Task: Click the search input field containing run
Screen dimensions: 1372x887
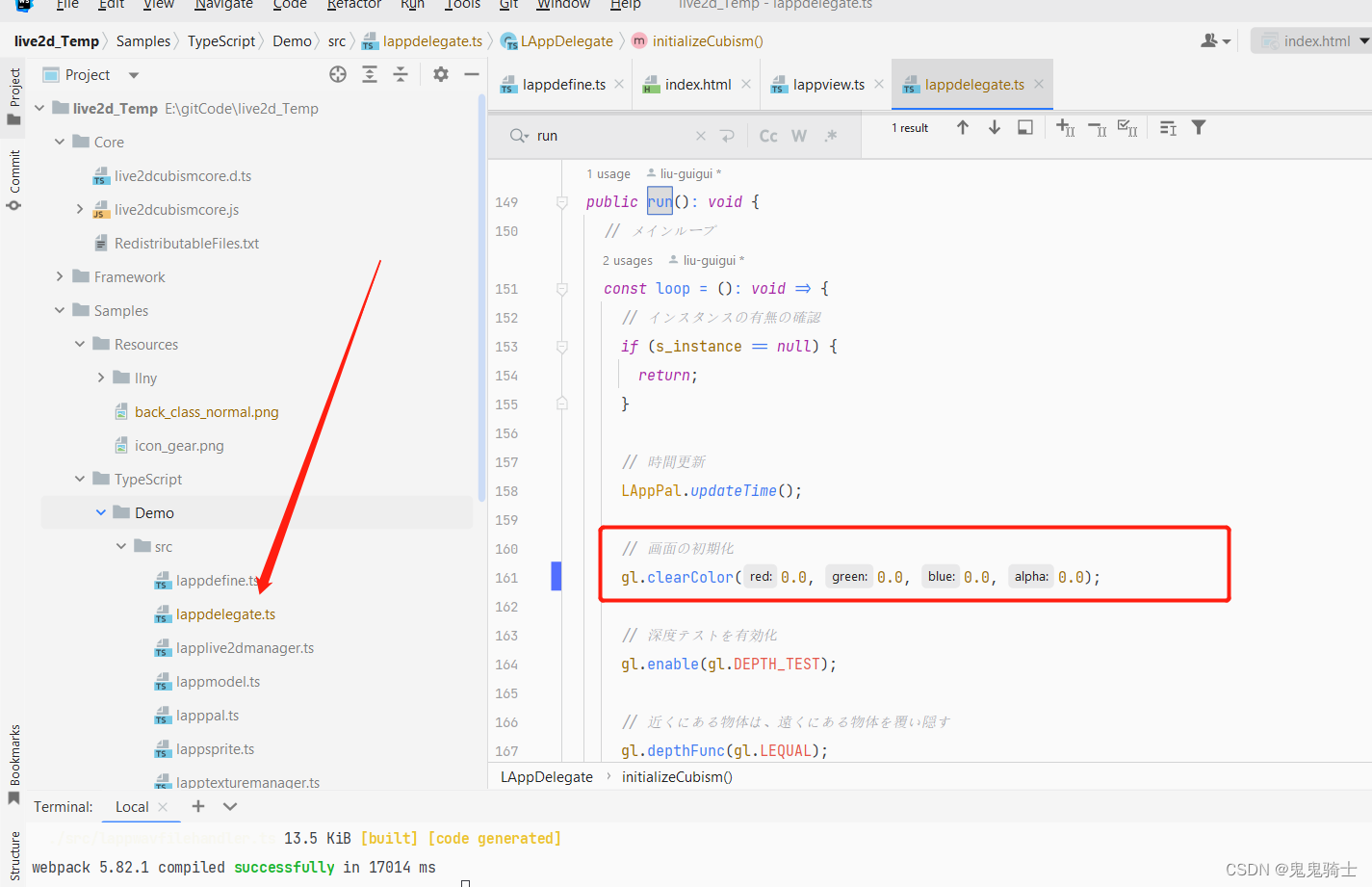Action: [611, 136]
